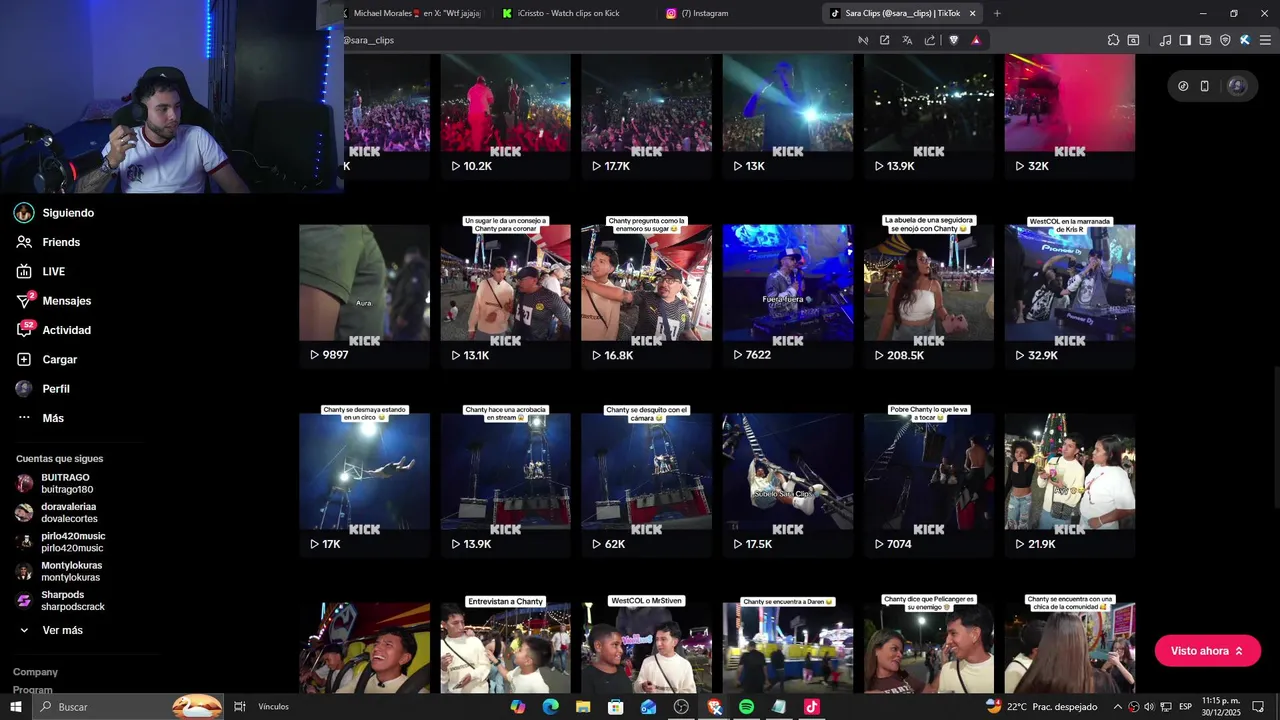The height and width of the screenshot is (720, 1280).
Task: Open Montylokuras account
Action: point(59,571)
